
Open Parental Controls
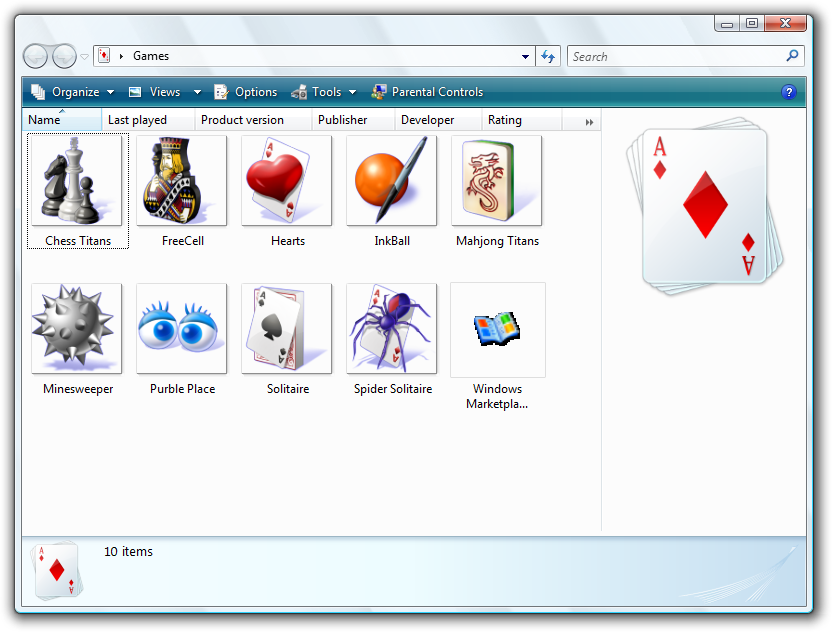point(427,92)
